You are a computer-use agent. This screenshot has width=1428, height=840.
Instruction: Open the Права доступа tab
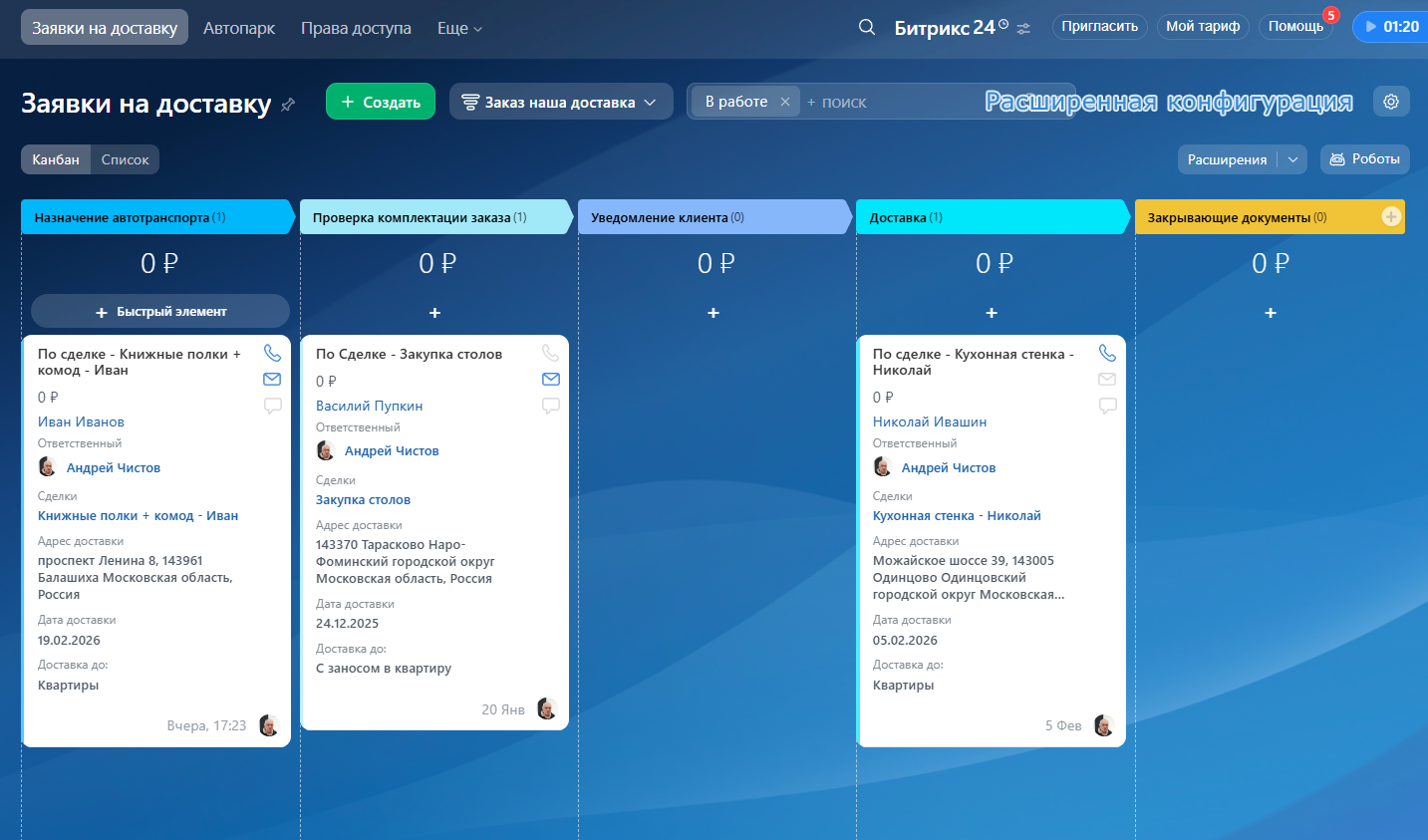356,28
